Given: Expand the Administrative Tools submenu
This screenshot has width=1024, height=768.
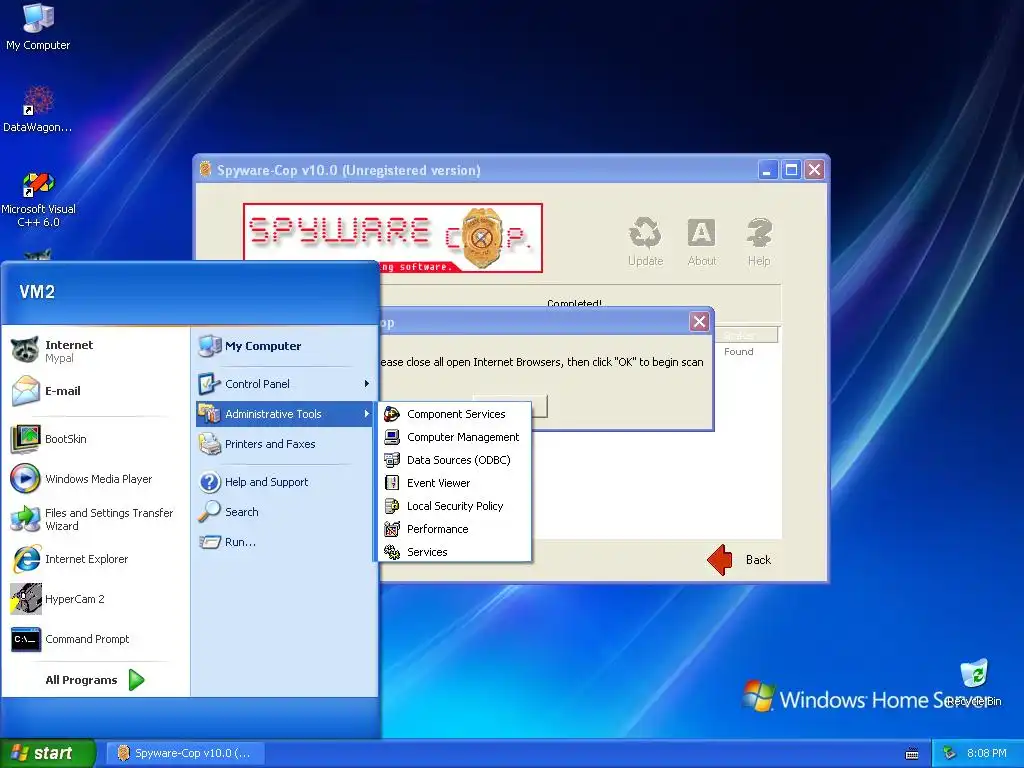Looking at the screenshot, I should (284, 414).
